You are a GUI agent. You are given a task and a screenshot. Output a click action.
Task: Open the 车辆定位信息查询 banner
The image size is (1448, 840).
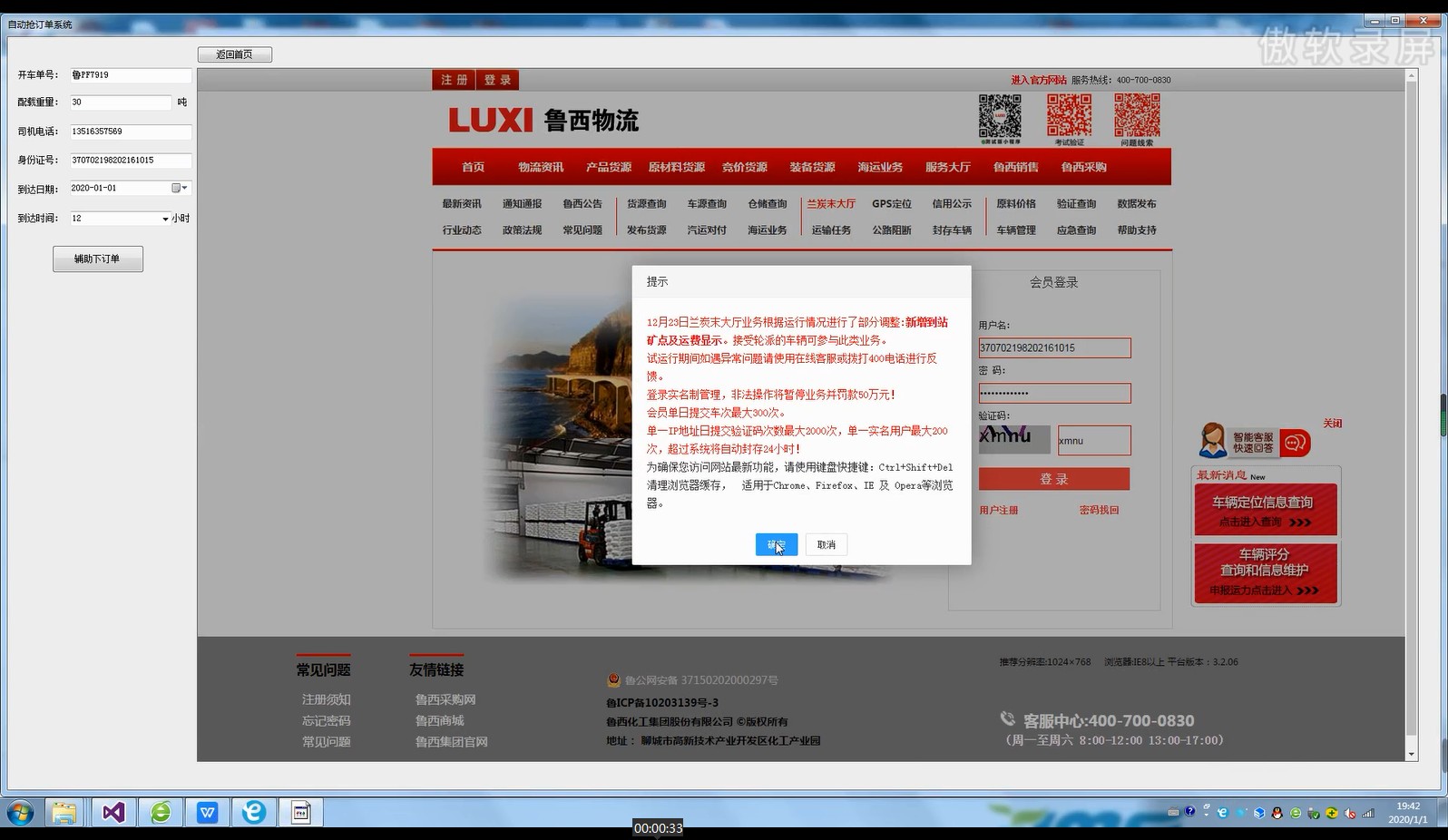[x=1266, y=510]
